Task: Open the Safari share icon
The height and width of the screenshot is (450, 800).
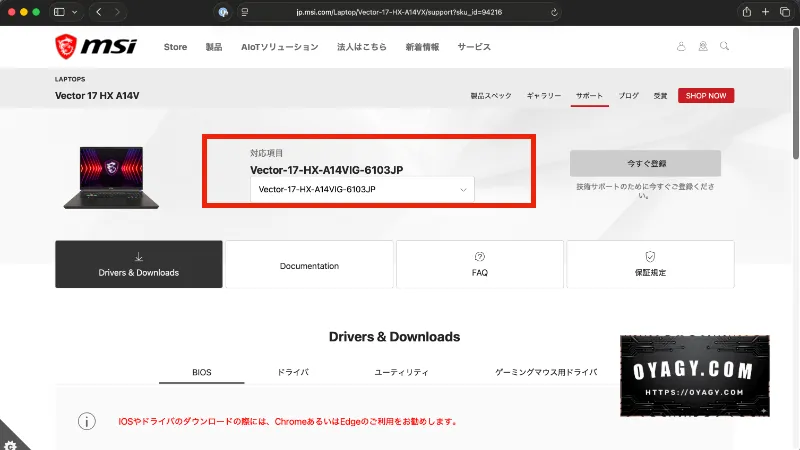Action: (746, 12)
